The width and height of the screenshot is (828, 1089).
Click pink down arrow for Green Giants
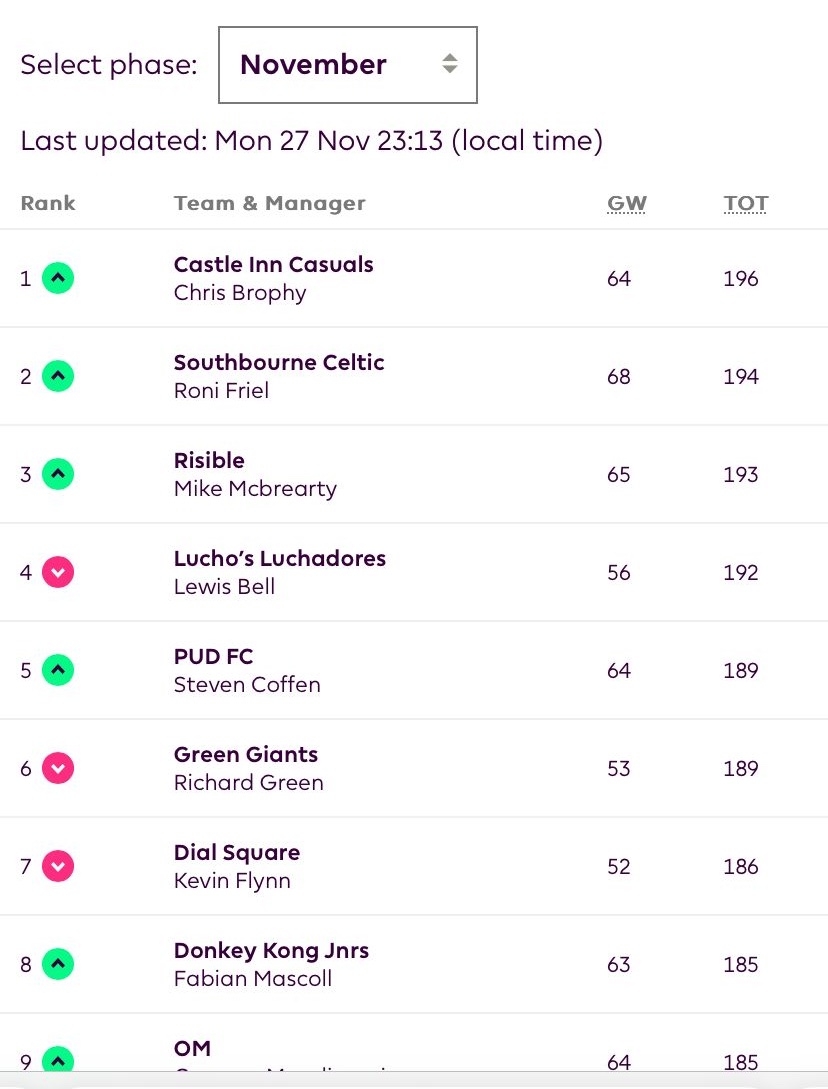(59, 769)
